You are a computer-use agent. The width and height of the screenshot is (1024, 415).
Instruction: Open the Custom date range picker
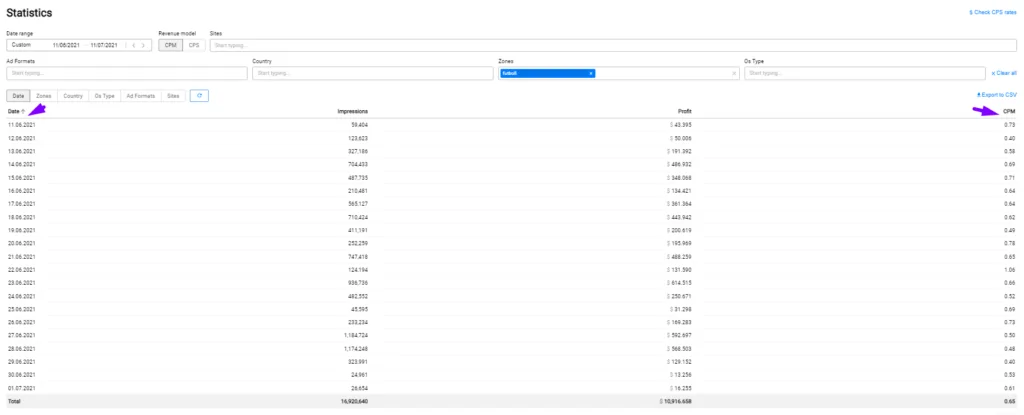point(28,45)
